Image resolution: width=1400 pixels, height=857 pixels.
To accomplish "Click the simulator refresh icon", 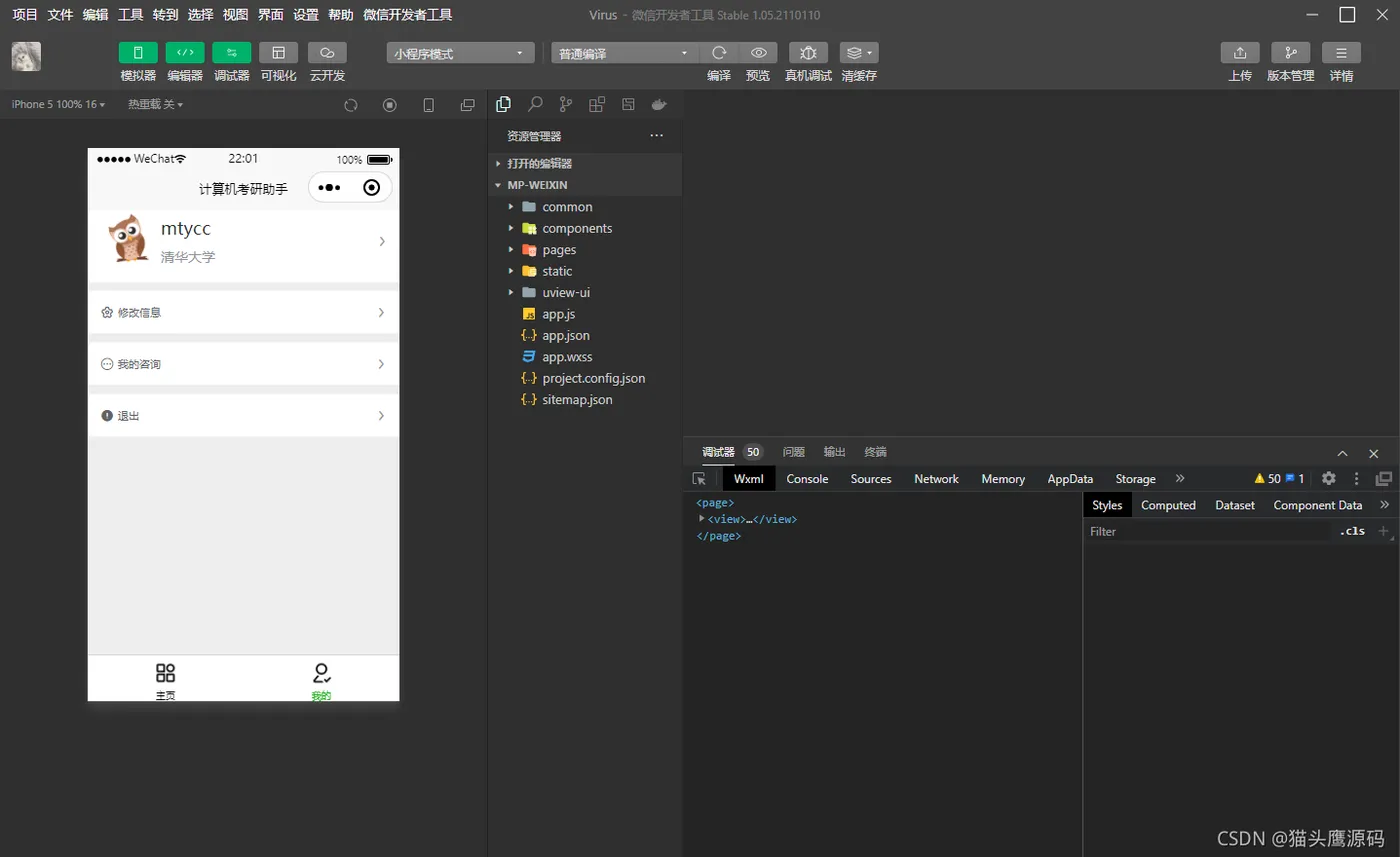I will (x=351, y=105).
